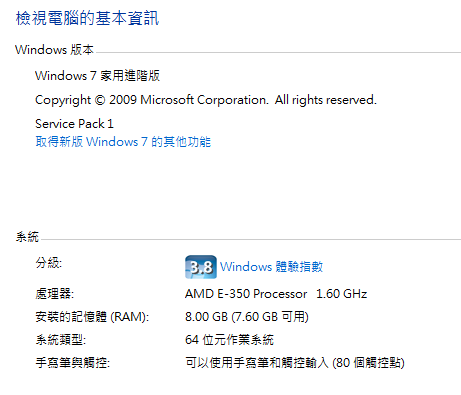The height and width of the screenshot is (395, 461).
Task: Select the 8.00 GB memory value
Action: 206,317
